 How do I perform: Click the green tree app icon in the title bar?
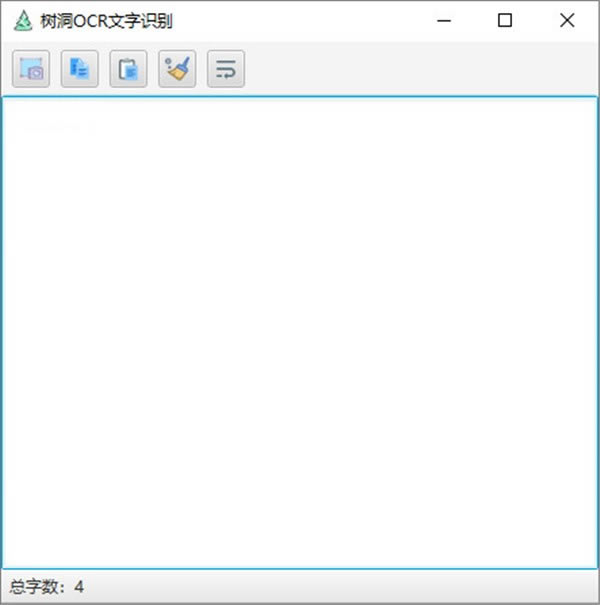pos(23,20)
